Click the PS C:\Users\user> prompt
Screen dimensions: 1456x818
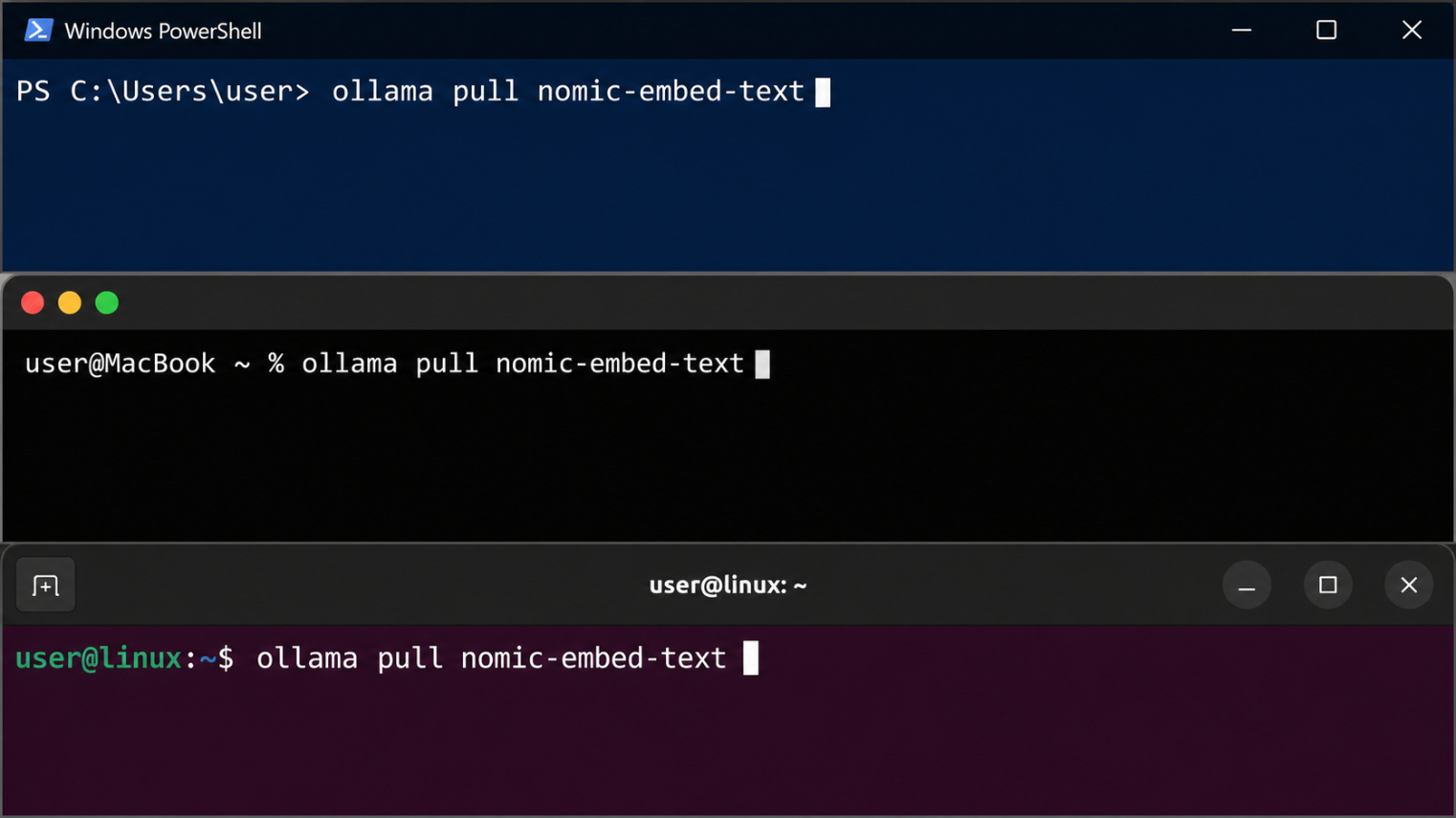[163, 92]
